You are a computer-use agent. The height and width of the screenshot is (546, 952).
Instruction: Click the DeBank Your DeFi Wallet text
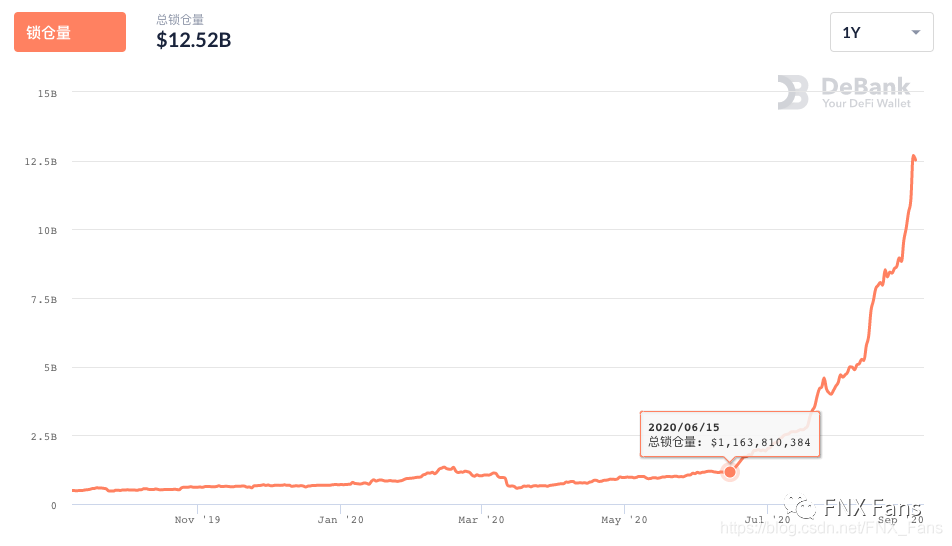point(866,92)
